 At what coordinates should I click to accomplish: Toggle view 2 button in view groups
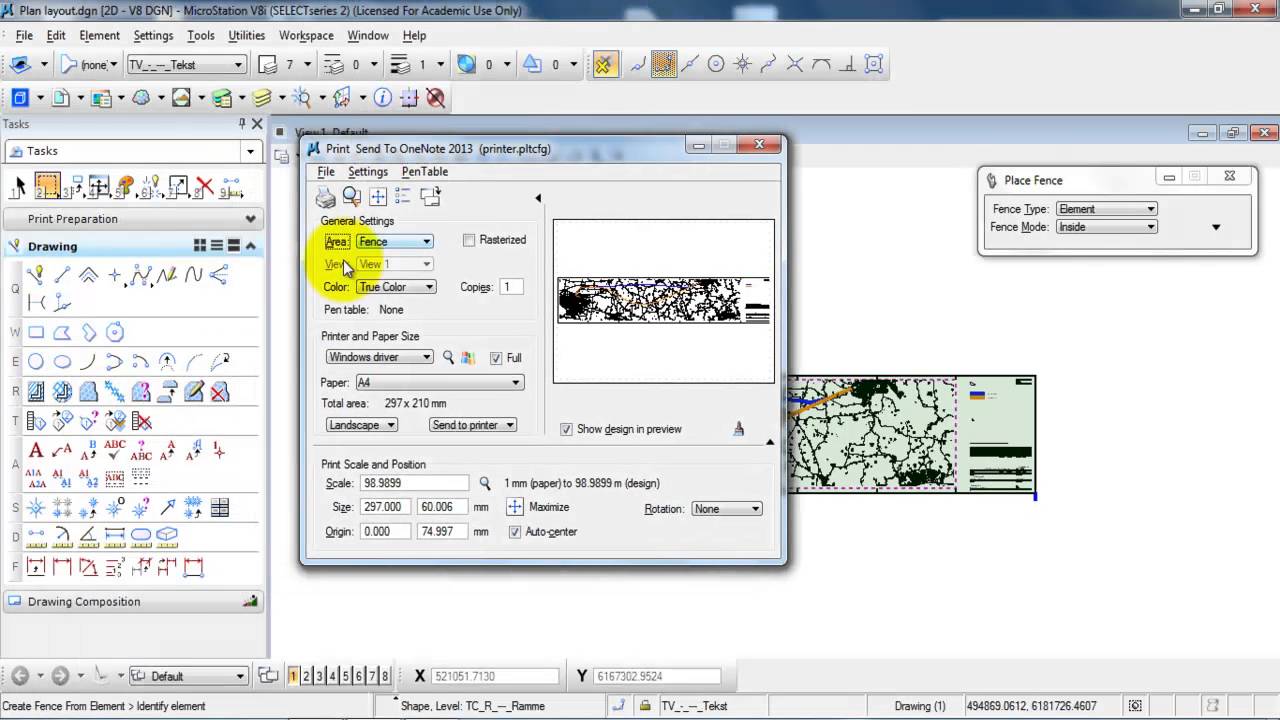pyautogui.click(x=306, y=676)
